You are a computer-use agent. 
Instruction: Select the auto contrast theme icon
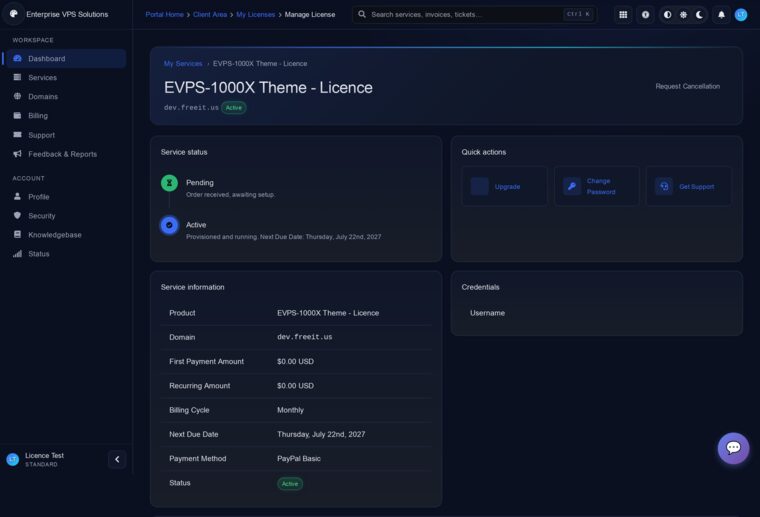click(667, 15)
